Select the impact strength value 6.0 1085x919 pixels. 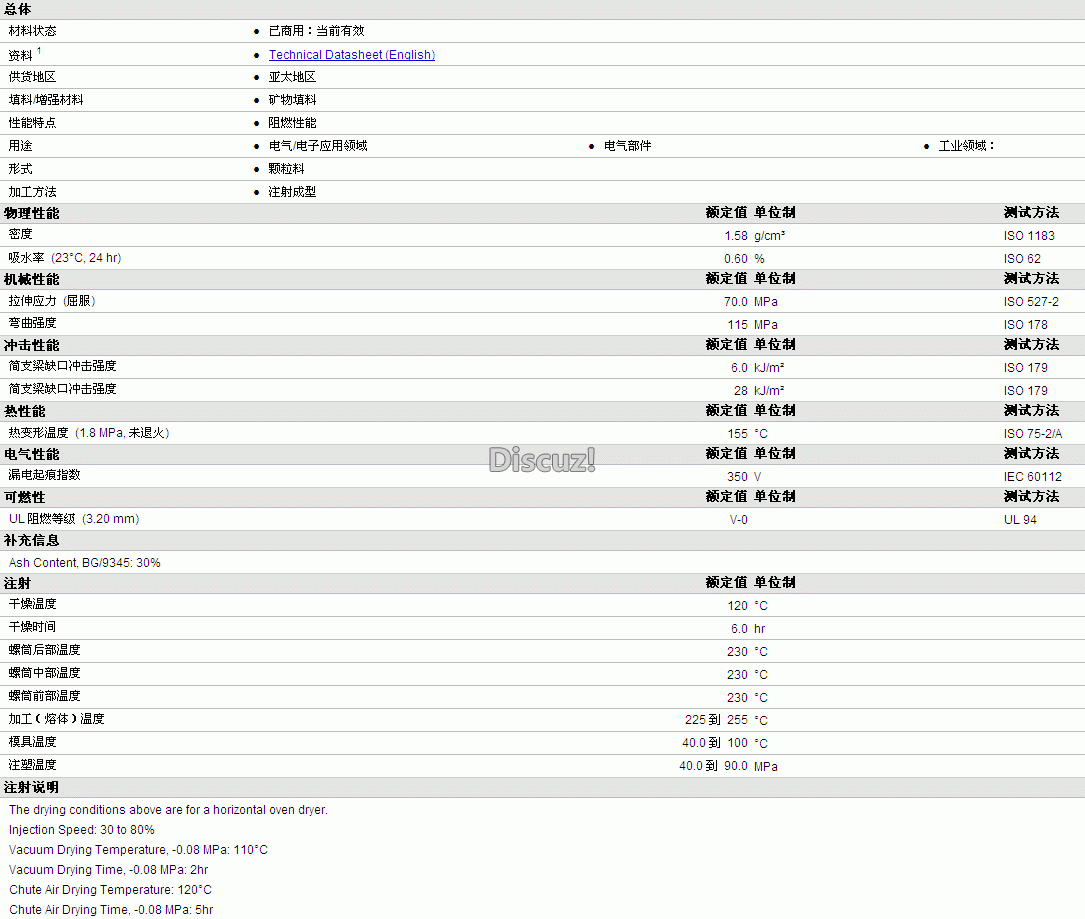[739, 367]
